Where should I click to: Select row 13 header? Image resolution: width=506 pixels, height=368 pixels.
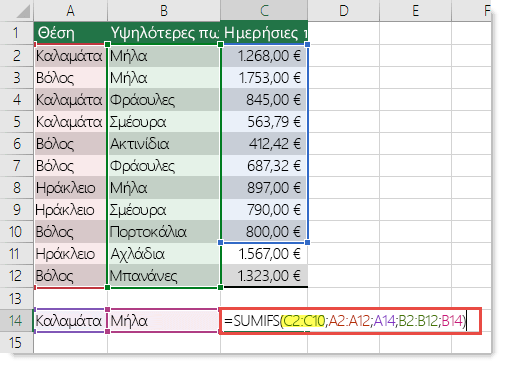pyautogui.click(x=17, y=298)
